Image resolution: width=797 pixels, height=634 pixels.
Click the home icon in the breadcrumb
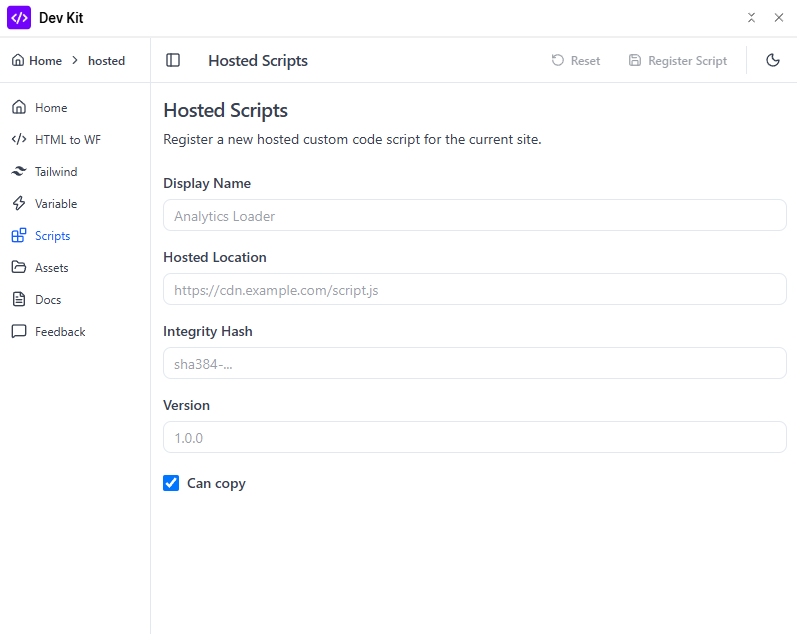[18, 61]
